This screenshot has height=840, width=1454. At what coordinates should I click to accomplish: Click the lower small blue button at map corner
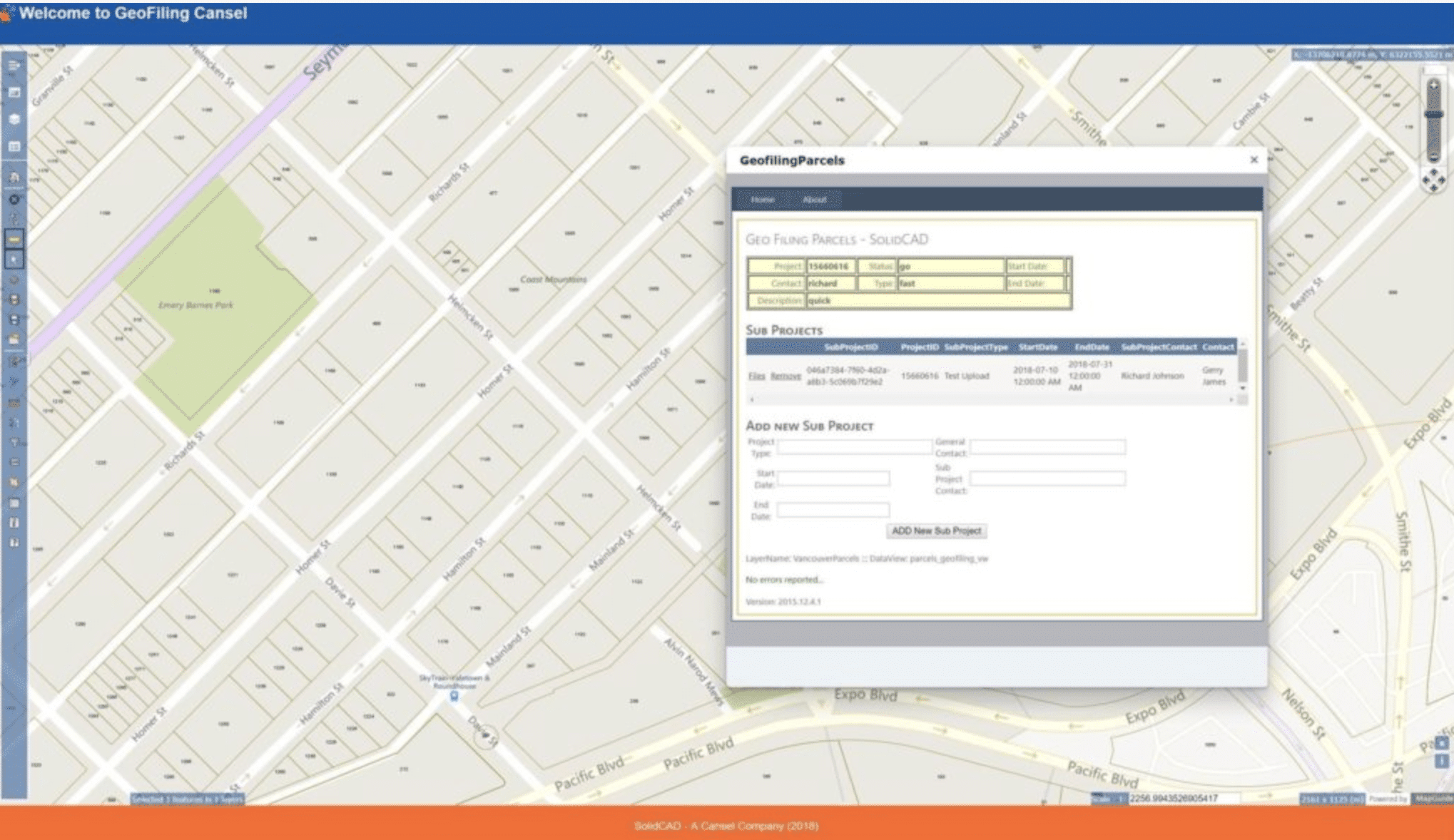pos(1442,760)
